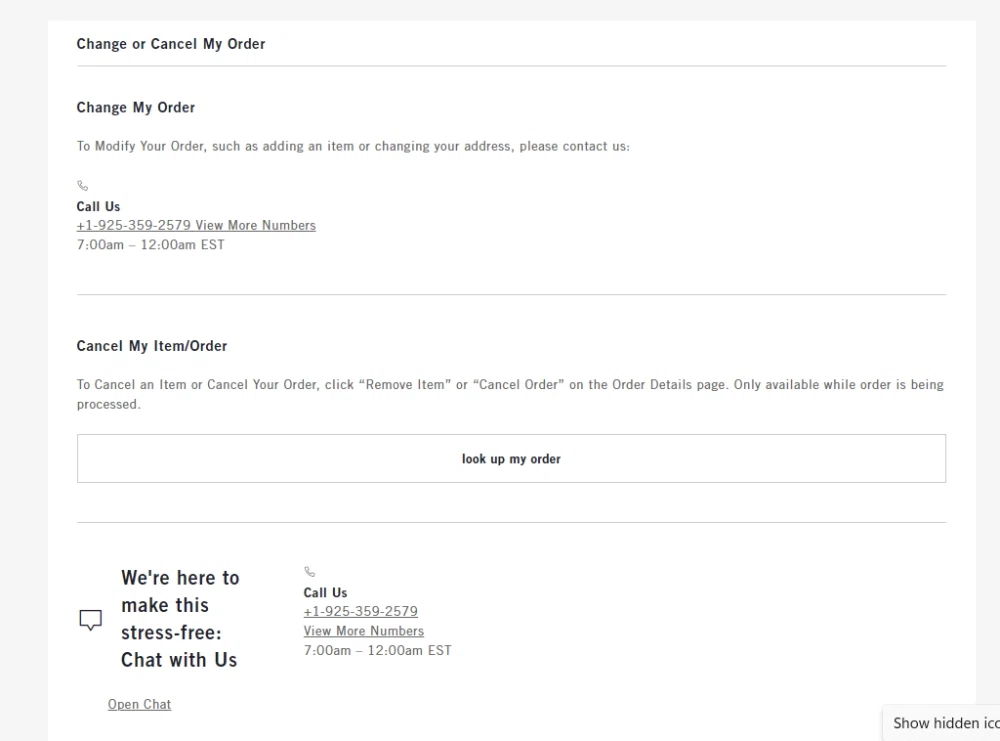Select the phone icon next to the bottom Call Us
Screen dimensions: 1000x741
(309, 572)
